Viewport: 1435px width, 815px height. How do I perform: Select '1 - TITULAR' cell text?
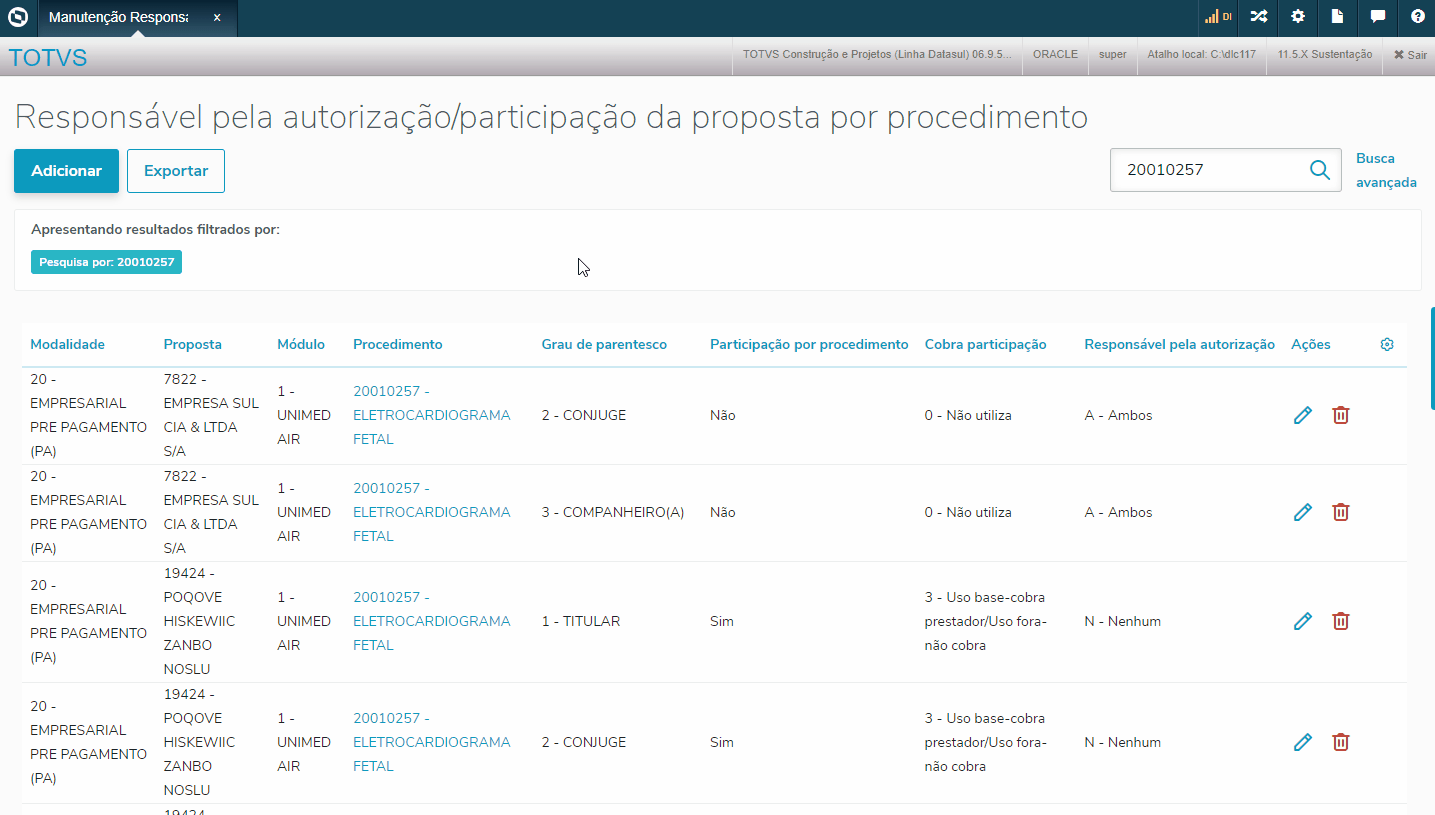coord(581,621)
